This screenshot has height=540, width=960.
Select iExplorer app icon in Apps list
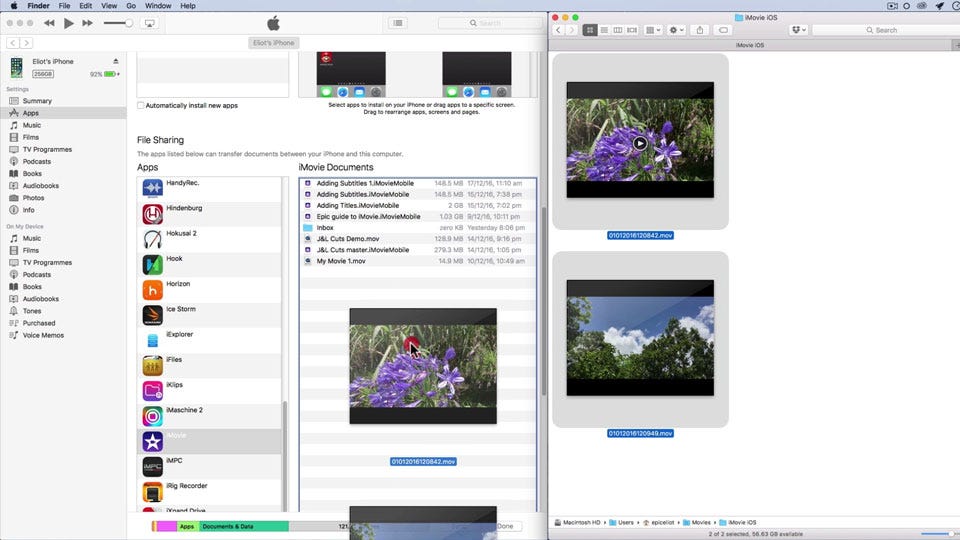[x=152, y=340]
